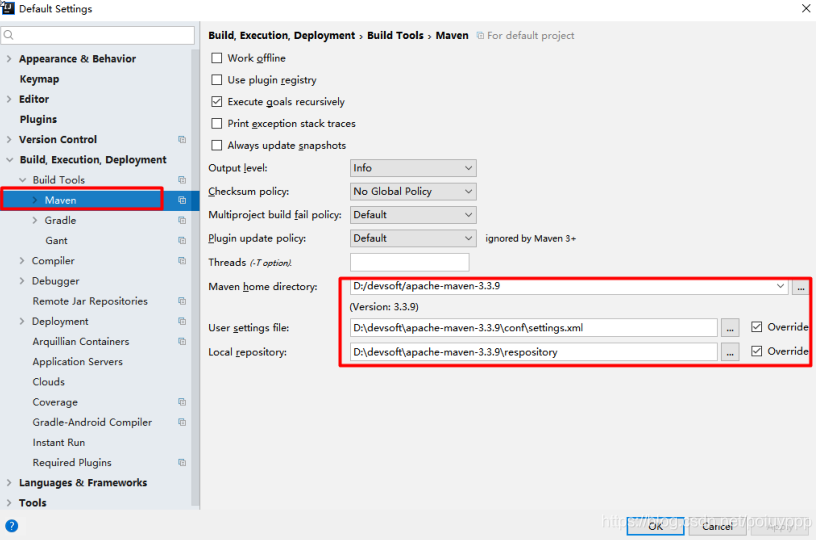Click the Cancel button

717,526
